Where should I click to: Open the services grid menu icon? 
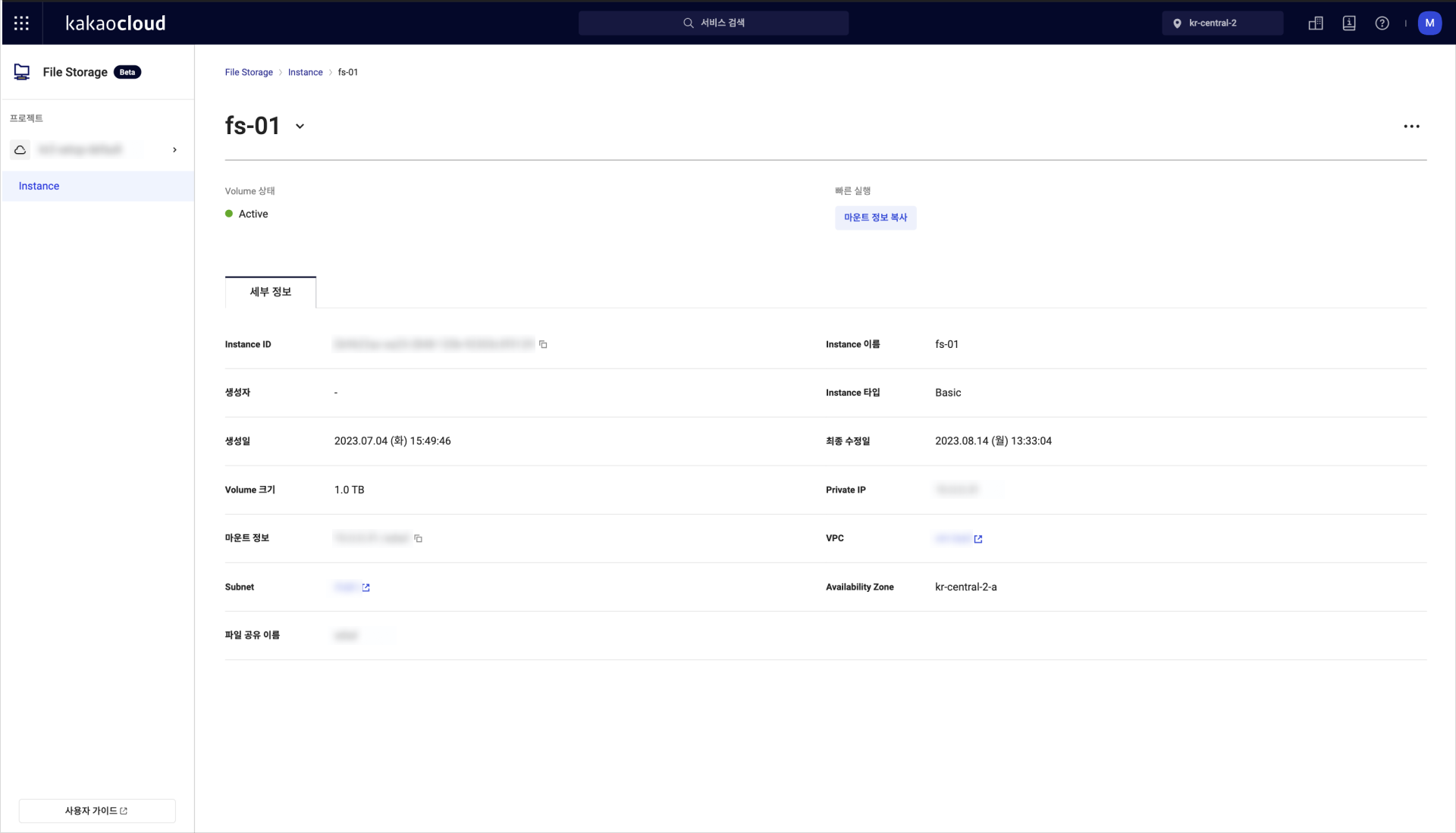21,23
